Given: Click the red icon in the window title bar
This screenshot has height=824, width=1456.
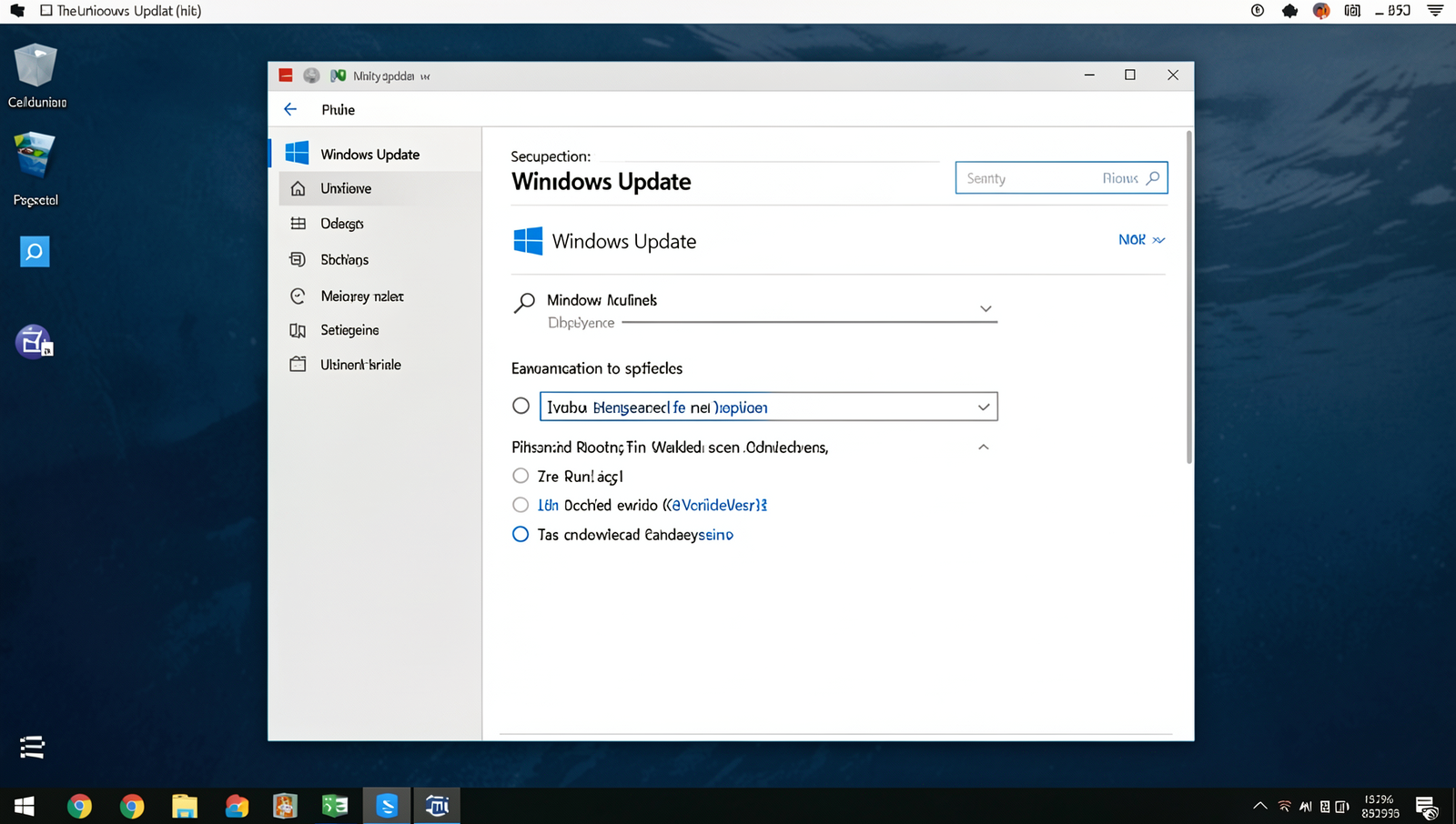Looking at the screenshot, I should point(286,75).
